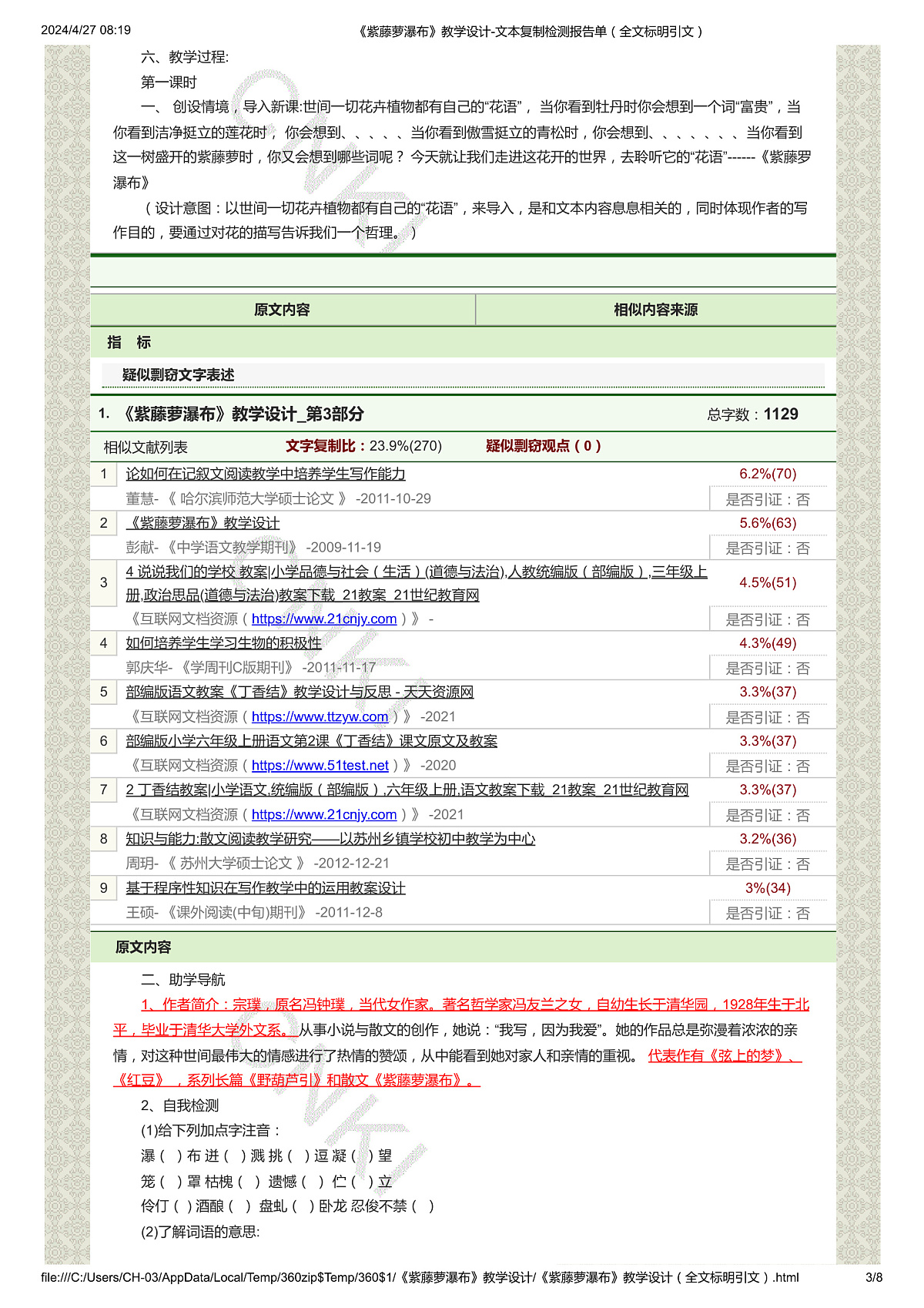Click the 相似内容来源 column header
924x1308 pixels.
click(655, 310)
